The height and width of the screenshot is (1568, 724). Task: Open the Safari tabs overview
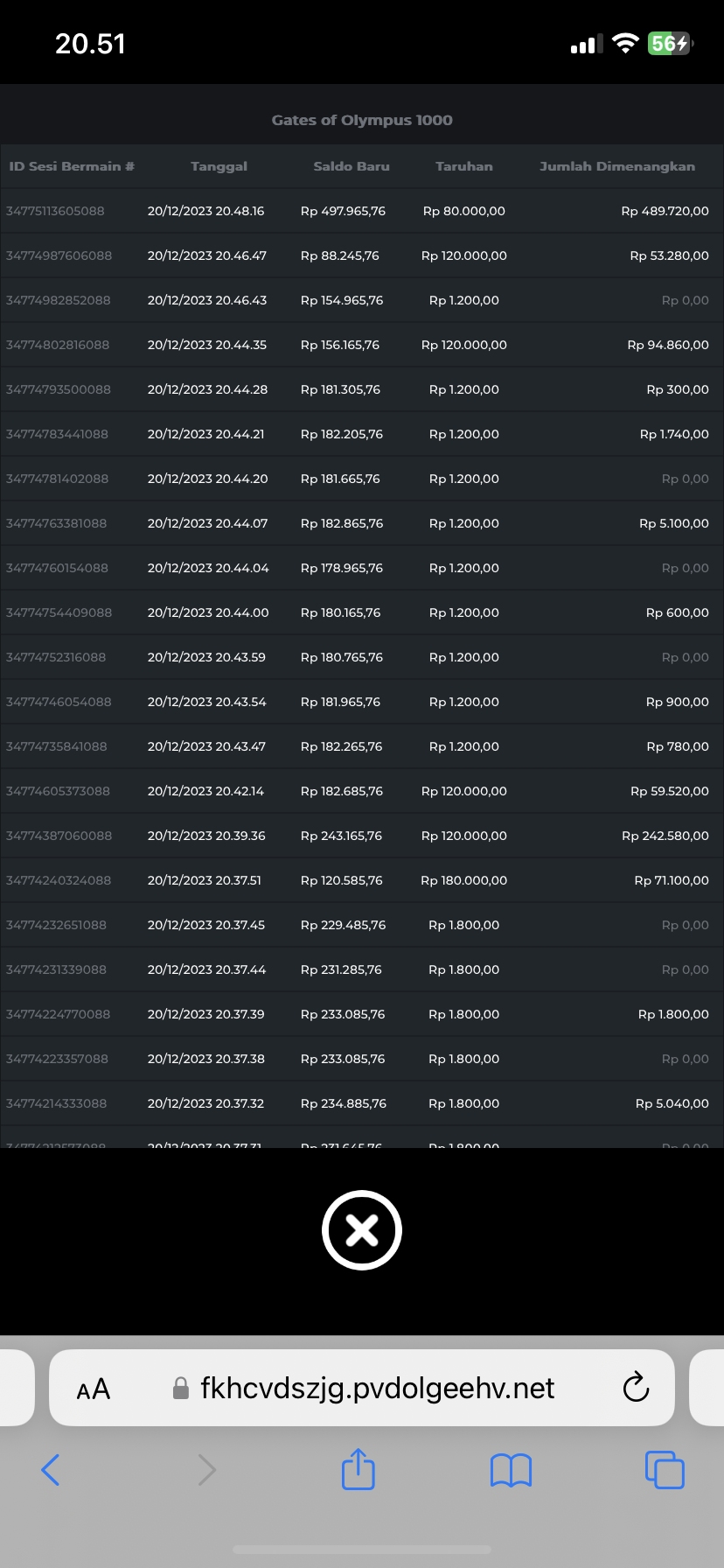pos(665,1470)
